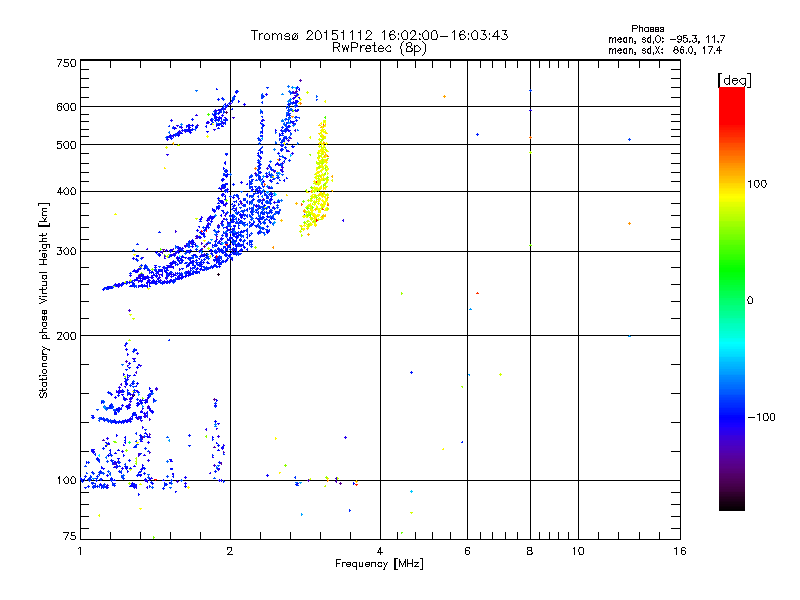This screenshot has height=600, width=800.
Task: Click y-axis tick label '600'
Action: click(66, 107)
